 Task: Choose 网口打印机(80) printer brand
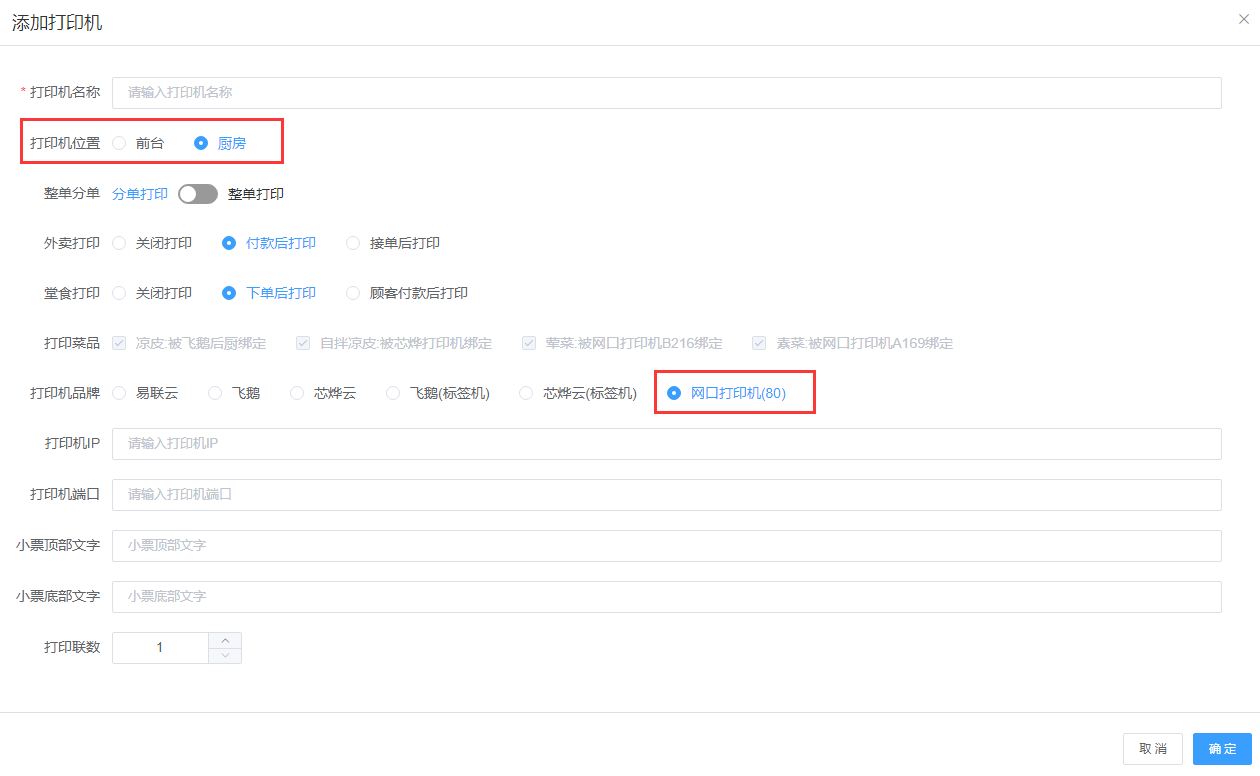(x=674, y=393)
